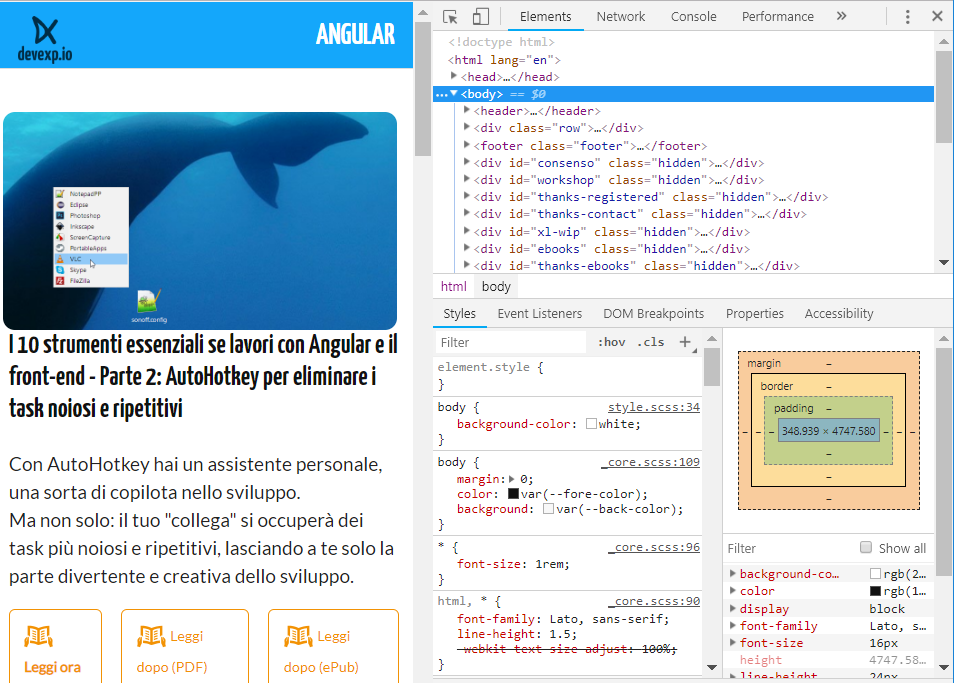Expand the thanks-ebooks div node
Screen dimensions: 954x683
click(467, 265)
